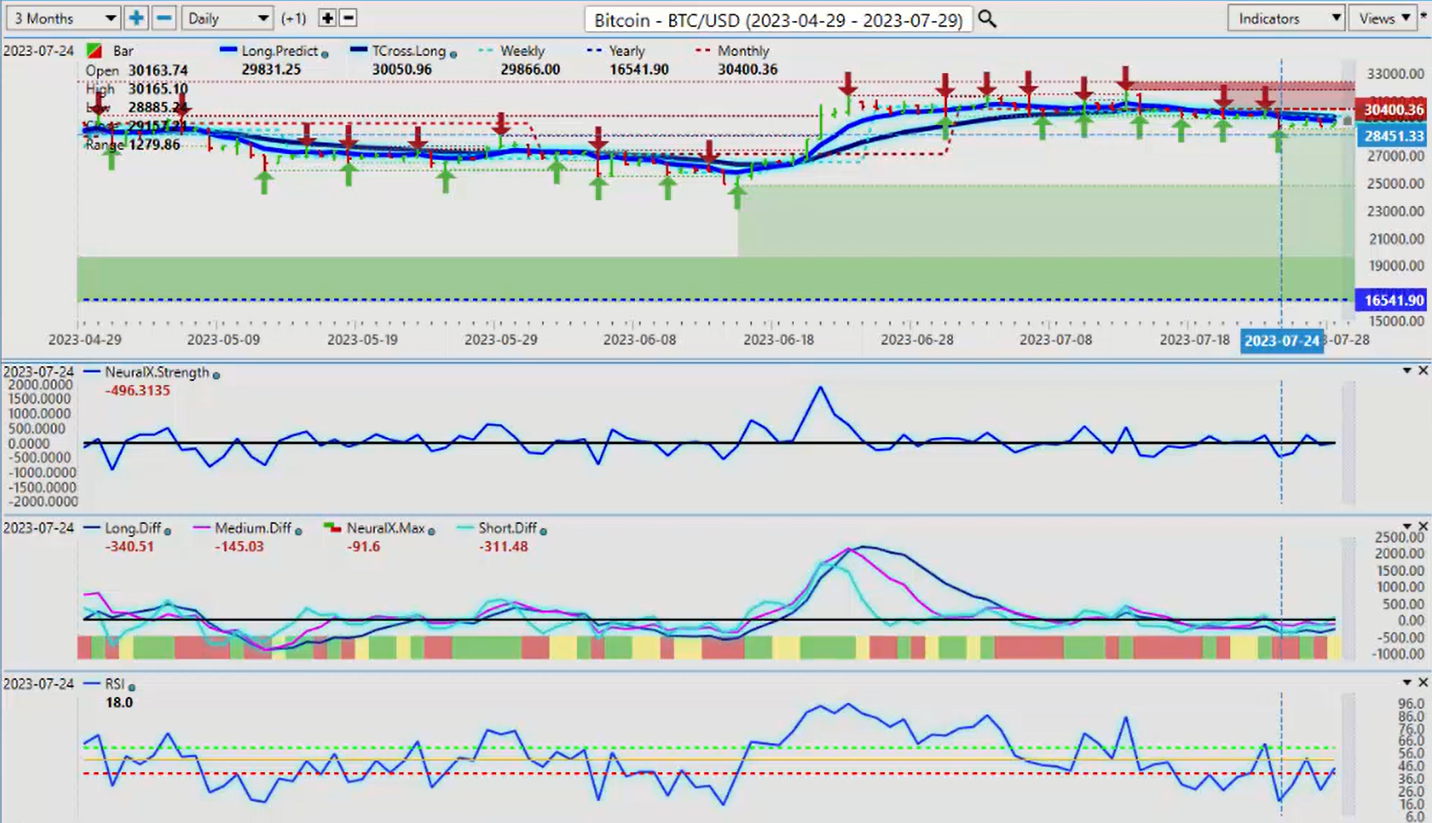Click the RSI value 18.0
This screenshot has height=823, width=1432.
point(119,702)
